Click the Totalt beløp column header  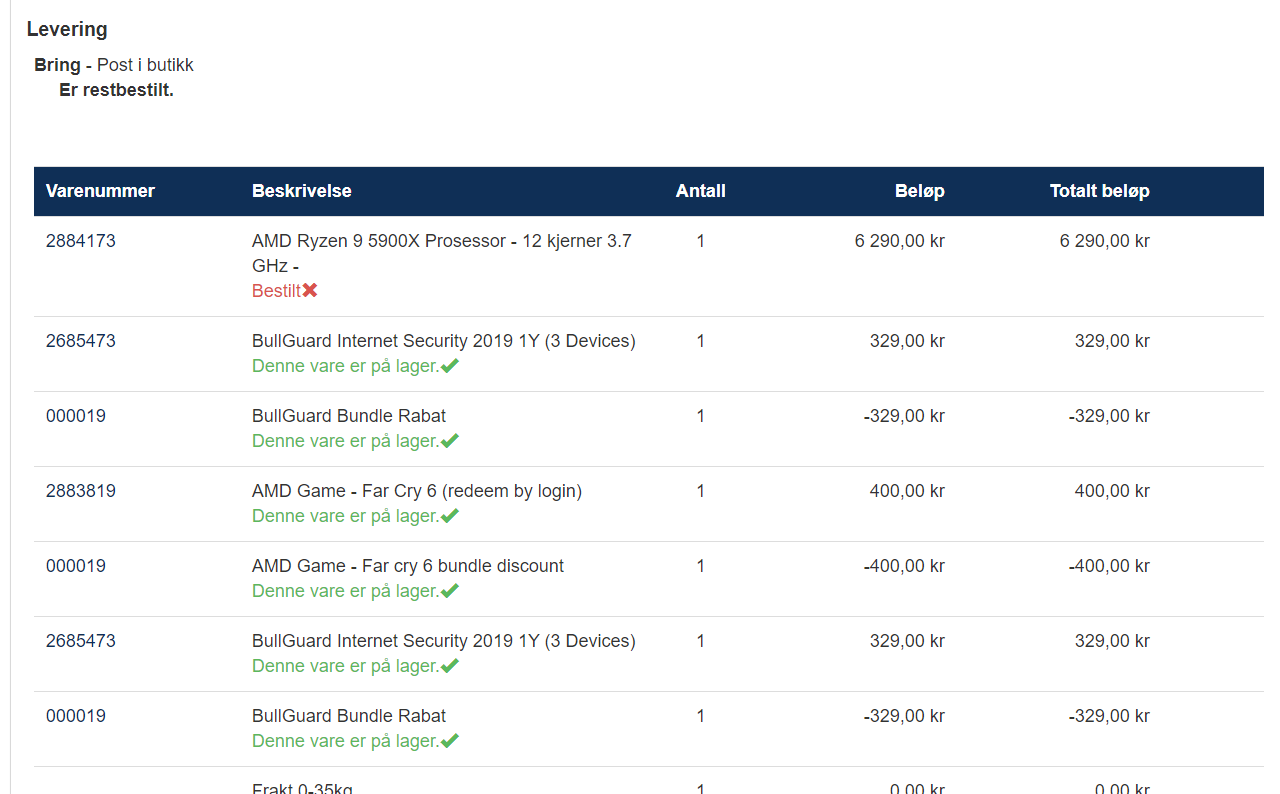pos(1100,191)
